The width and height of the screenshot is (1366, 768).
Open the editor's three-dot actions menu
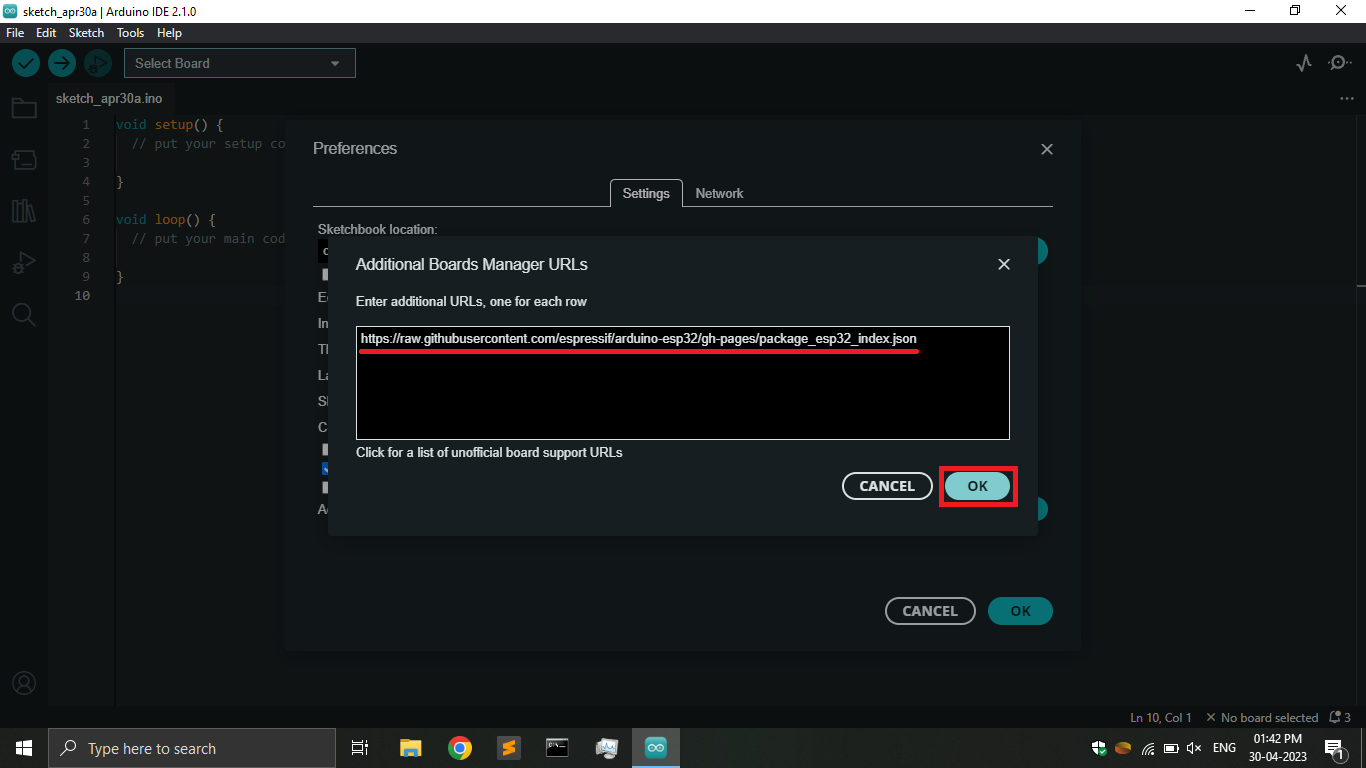1346,98
